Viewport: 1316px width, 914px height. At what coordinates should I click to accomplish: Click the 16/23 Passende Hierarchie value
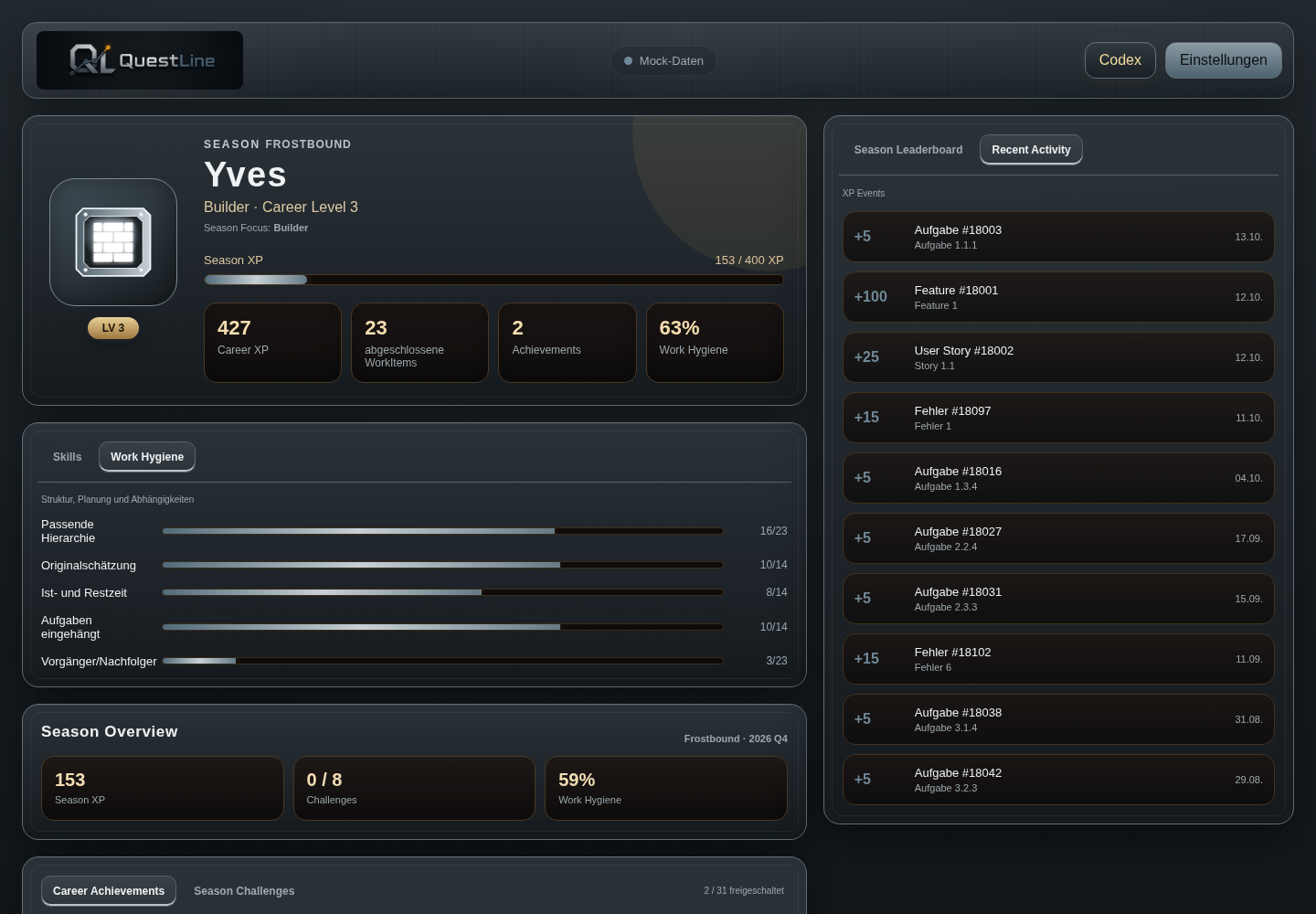coord(773,531)
